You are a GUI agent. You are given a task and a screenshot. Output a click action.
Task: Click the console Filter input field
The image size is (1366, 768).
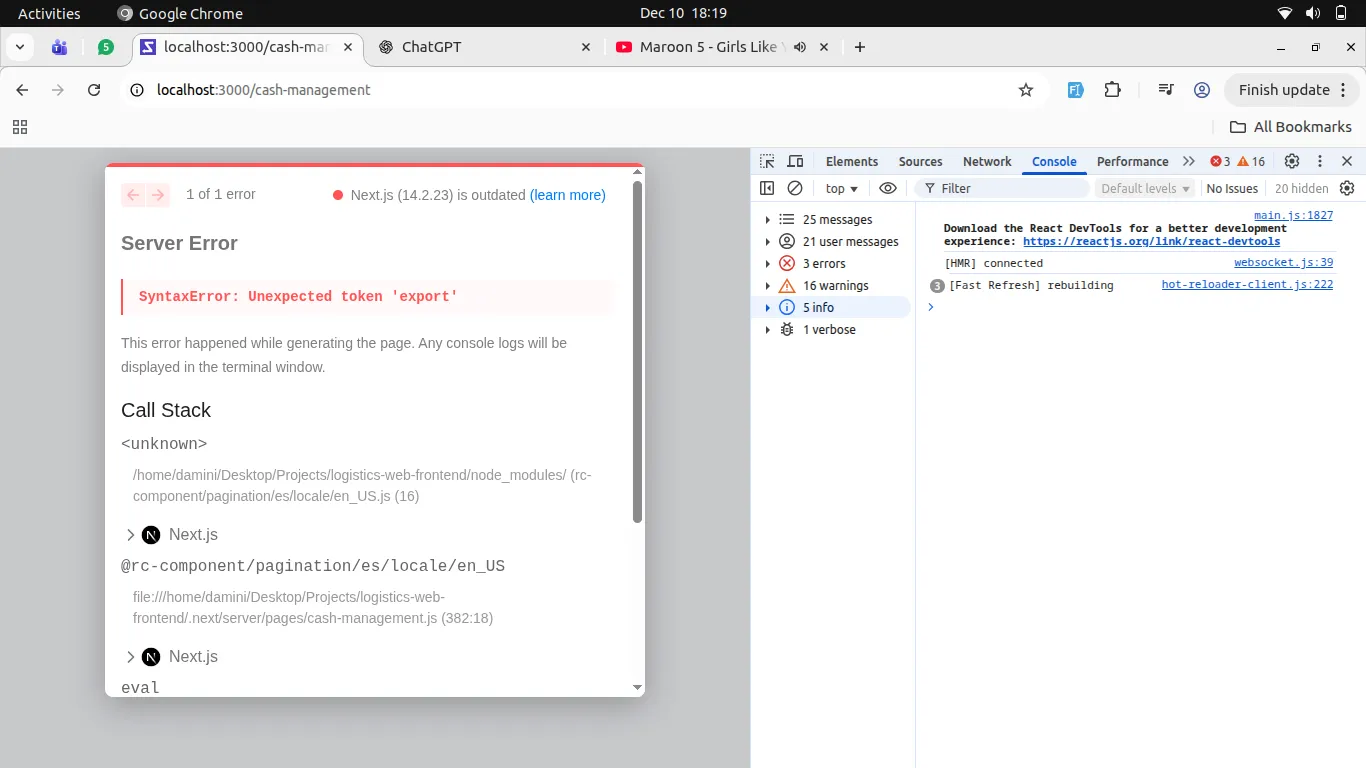click(1002, 188)
